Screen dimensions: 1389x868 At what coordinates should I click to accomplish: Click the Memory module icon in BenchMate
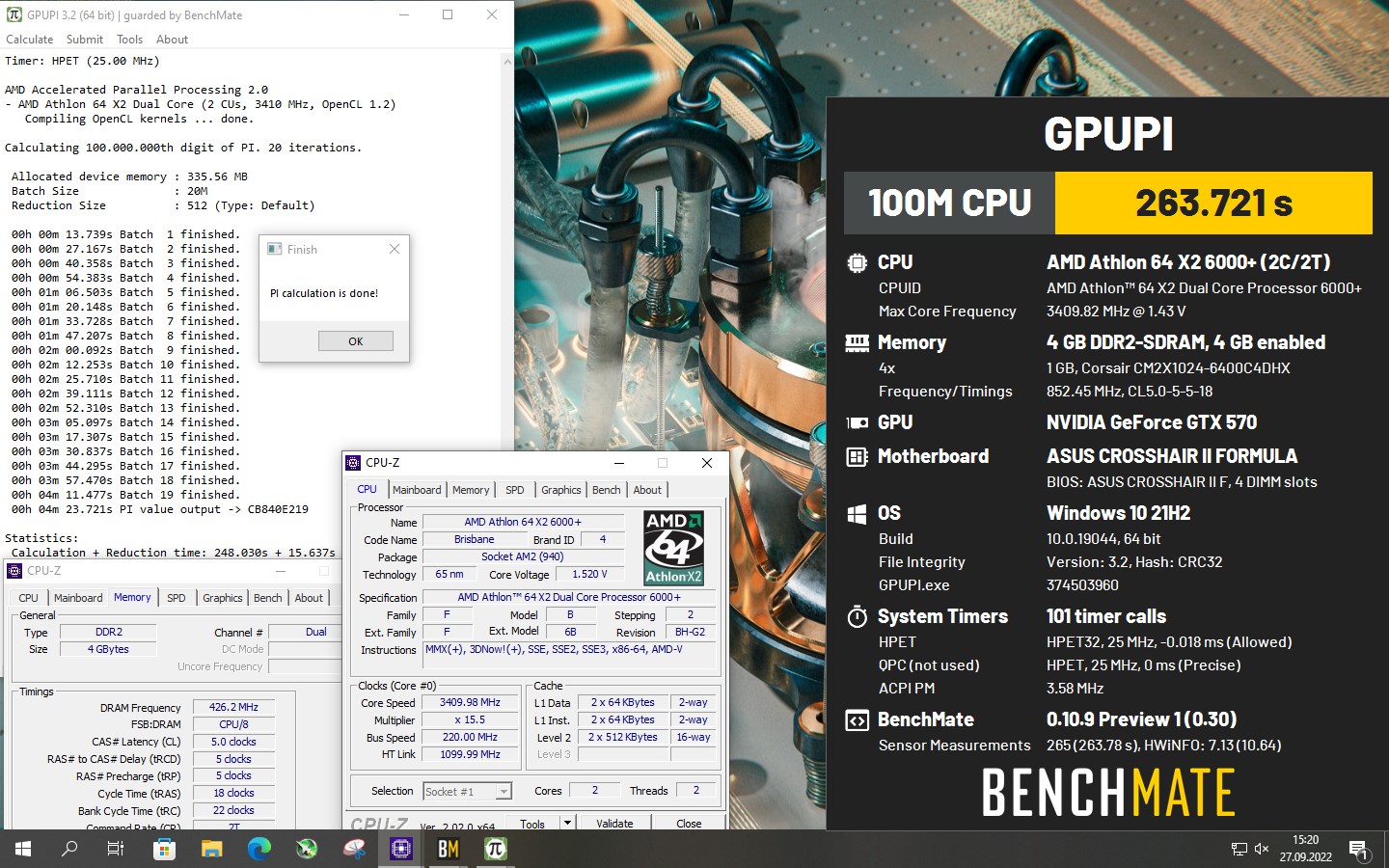pos(857,342)
